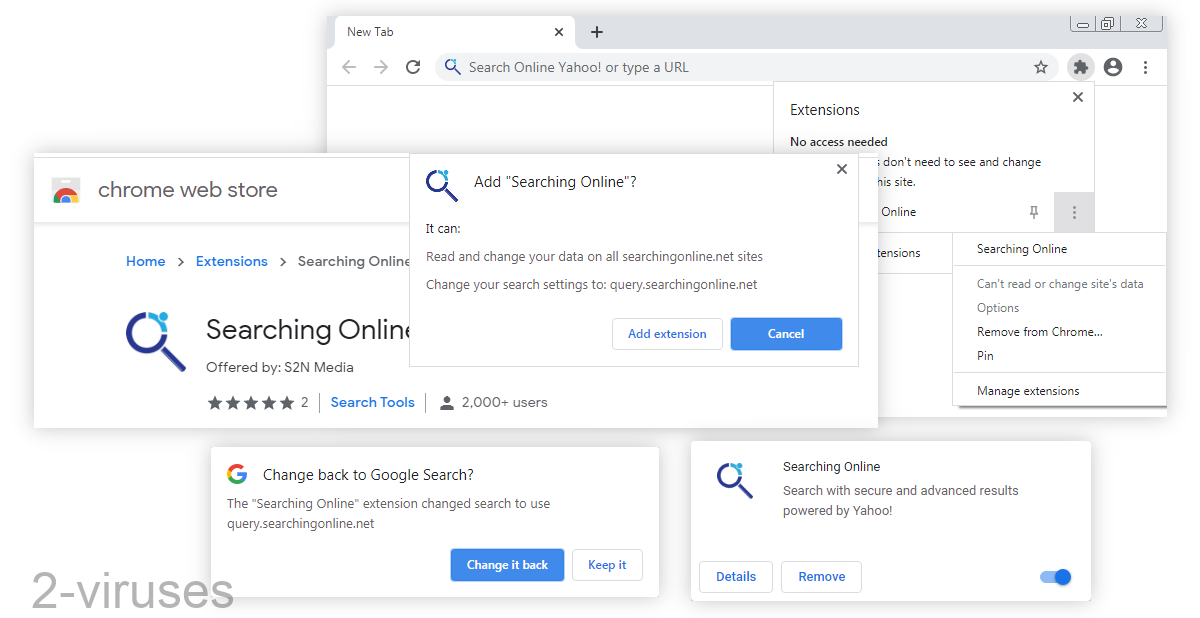Open the Search Tools link
Image resolution: width=1200 pixels, height=618 pixels.
372,402
